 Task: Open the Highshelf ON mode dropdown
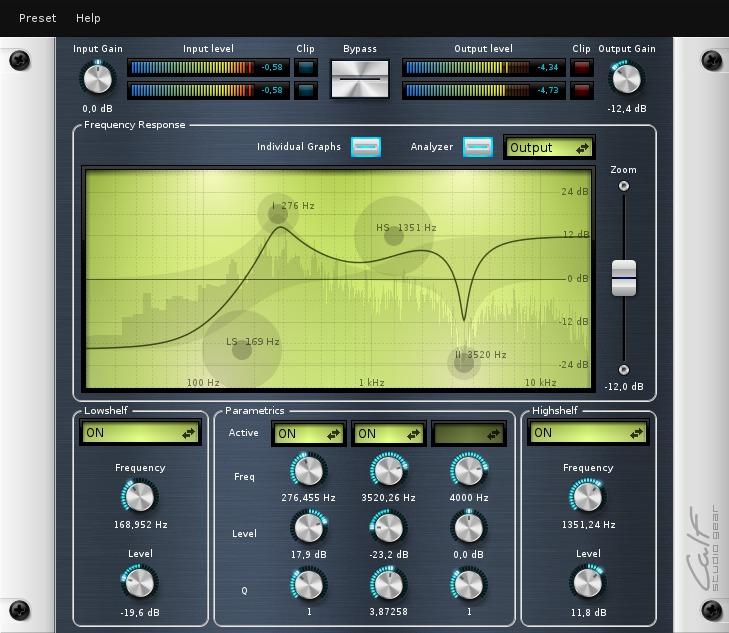click(x=588, y=433)
